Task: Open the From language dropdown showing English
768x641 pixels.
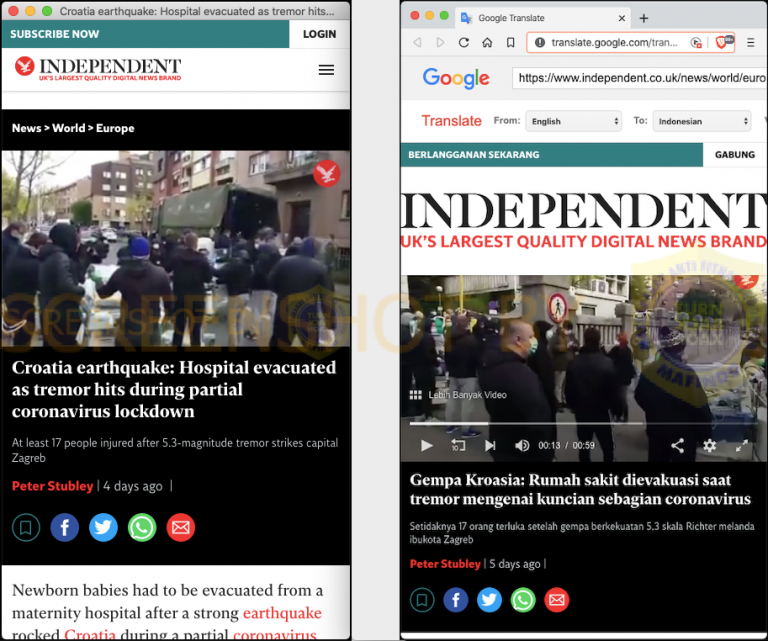Action: [574, 121]
